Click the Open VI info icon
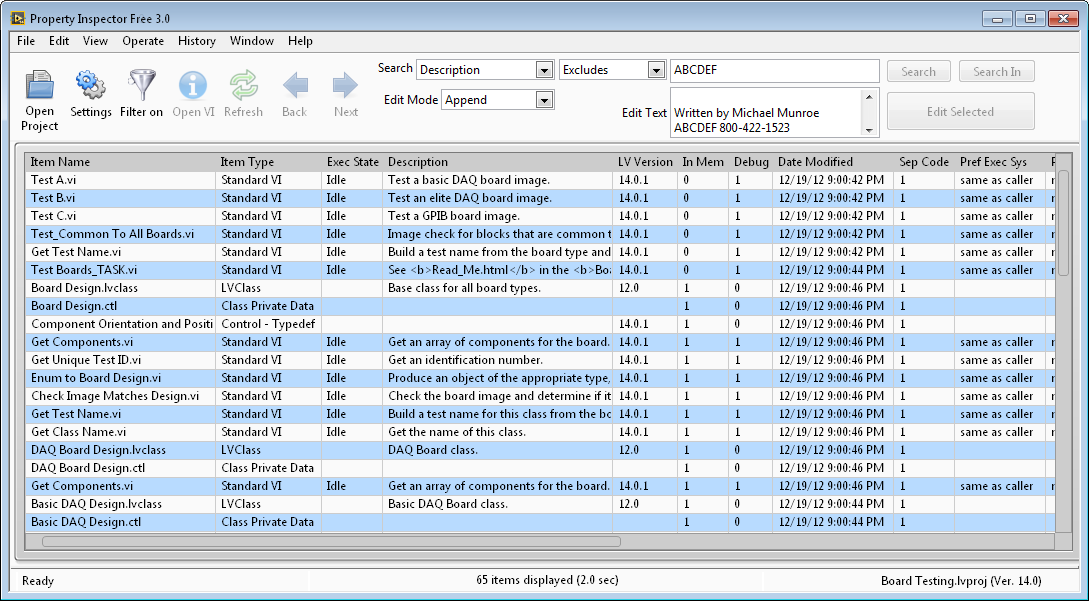 pyautogui.click(x=193, y=86)
